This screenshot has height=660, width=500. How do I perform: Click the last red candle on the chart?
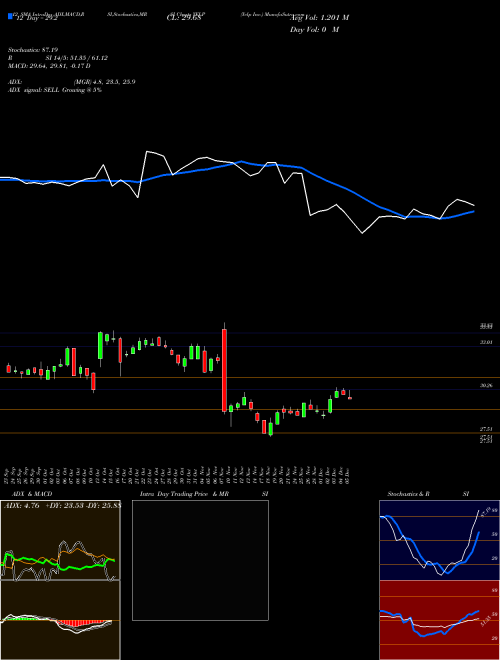click(x=350, y=397)
